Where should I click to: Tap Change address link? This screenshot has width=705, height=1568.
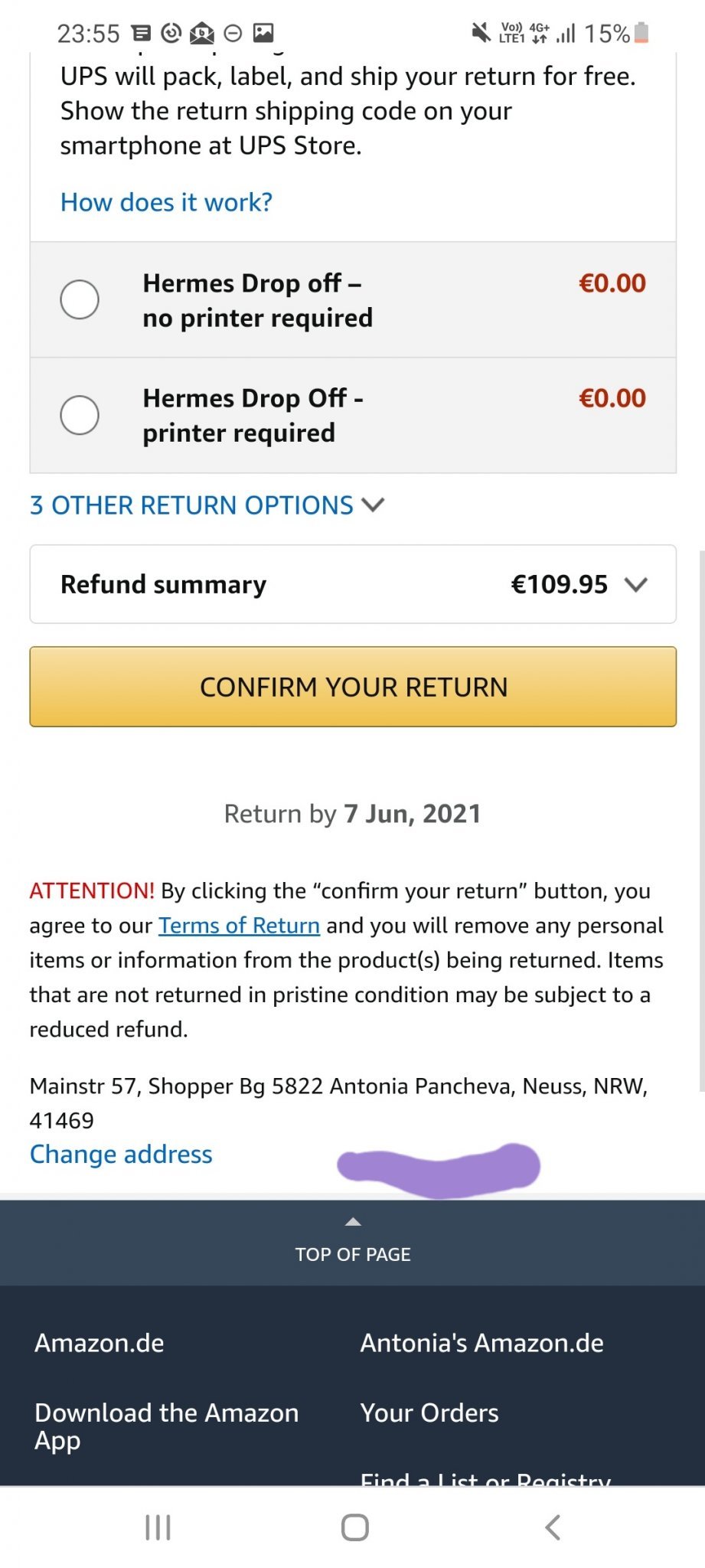[x=121, y=1154]
